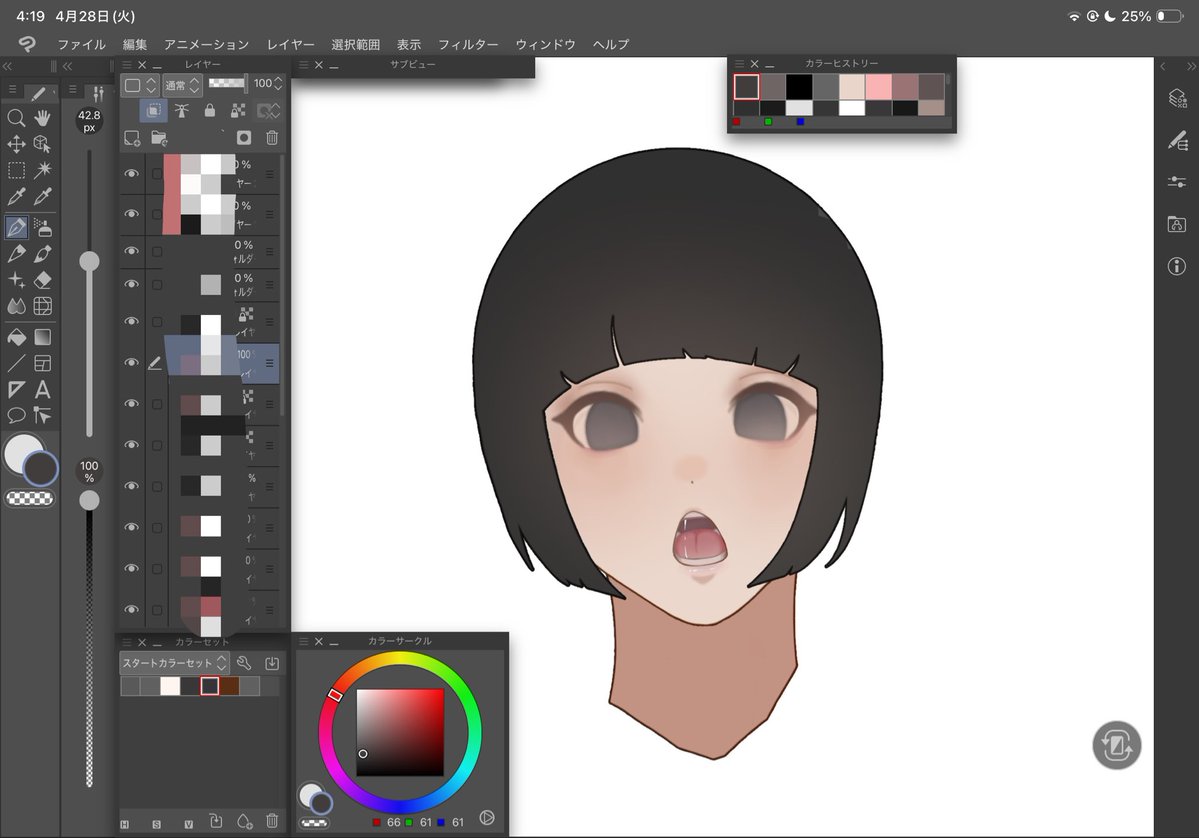The image size is (1199, 838).
Task: Select the Figure line tool
Action: click(x=16, y=363)
